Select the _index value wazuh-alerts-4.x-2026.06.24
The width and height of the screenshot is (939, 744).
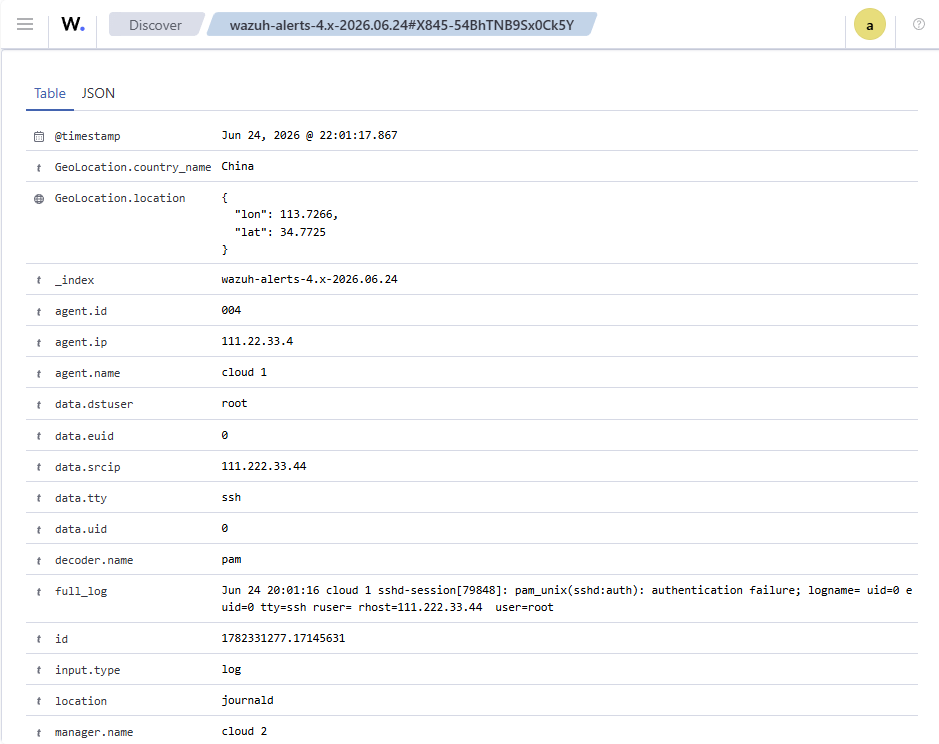(310, 279)
